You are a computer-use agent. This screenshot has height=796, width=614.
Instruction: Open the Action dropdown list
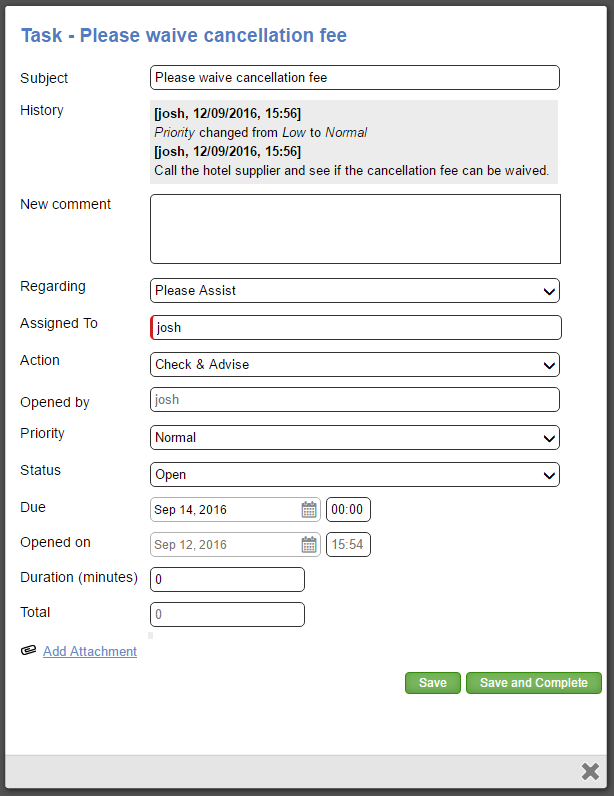point(354,365)
